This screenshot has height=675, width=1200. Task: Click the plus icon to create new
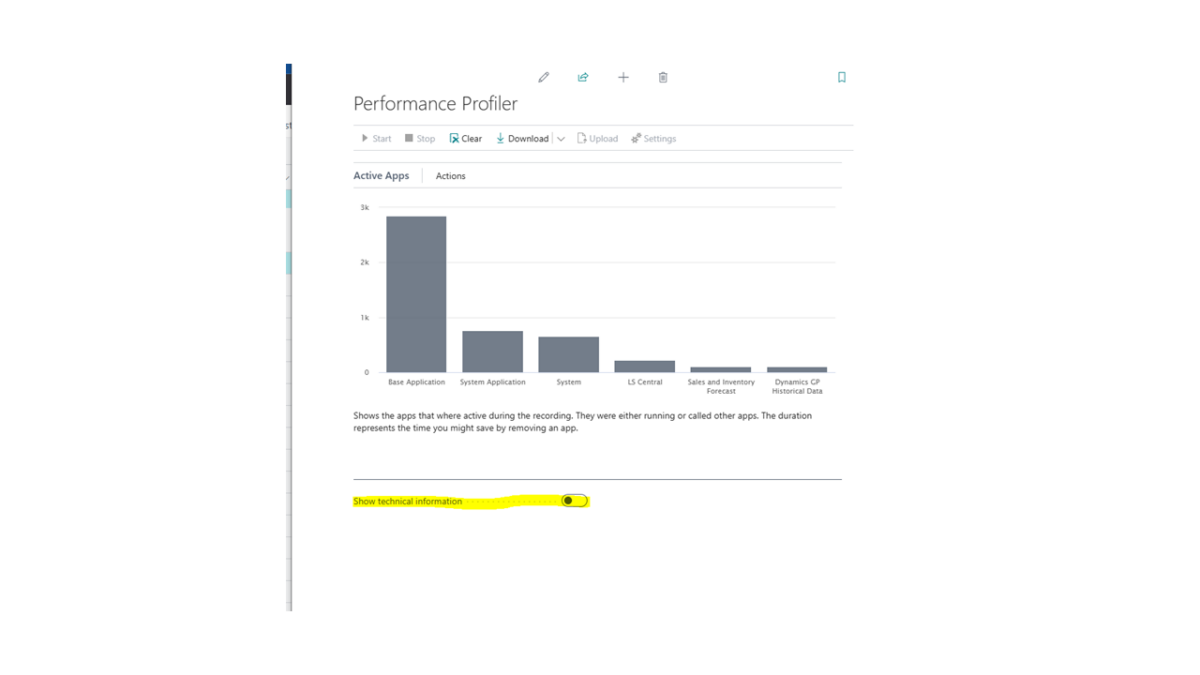coord(623,77)
